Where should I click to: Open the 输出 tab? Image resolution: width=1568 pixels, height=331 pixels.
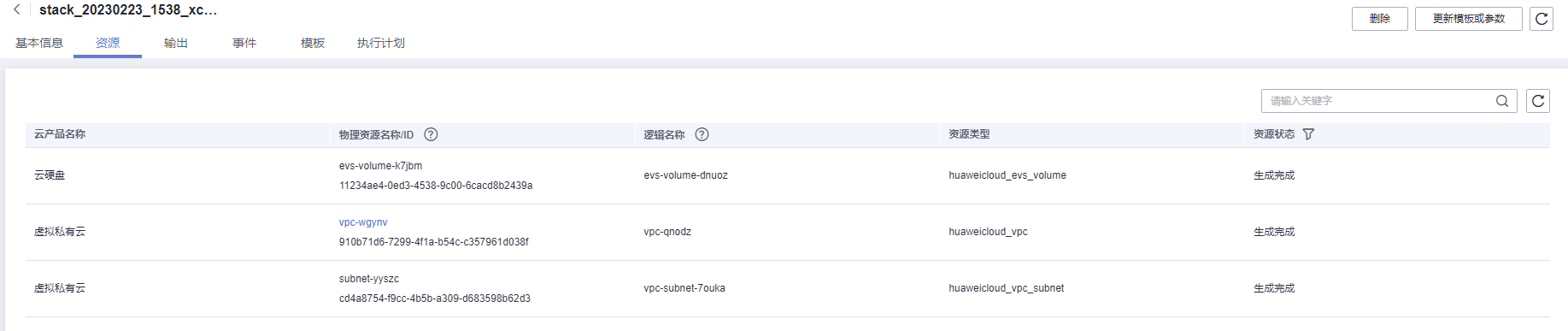click(x=176, y=43)
